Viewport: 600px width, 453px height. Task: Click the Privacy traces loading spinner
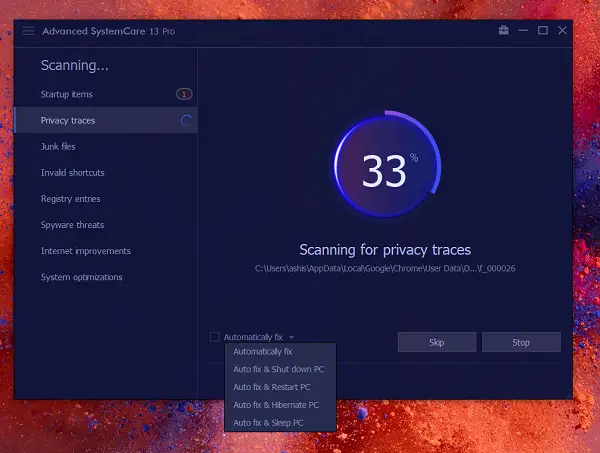(186, 121)
